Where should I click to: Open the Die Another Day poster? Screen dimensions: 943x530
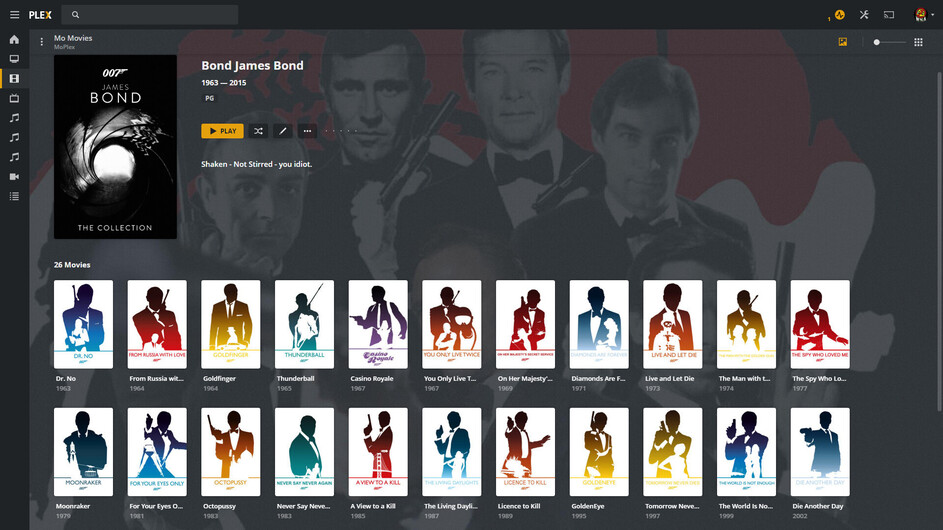click(820, 452)
